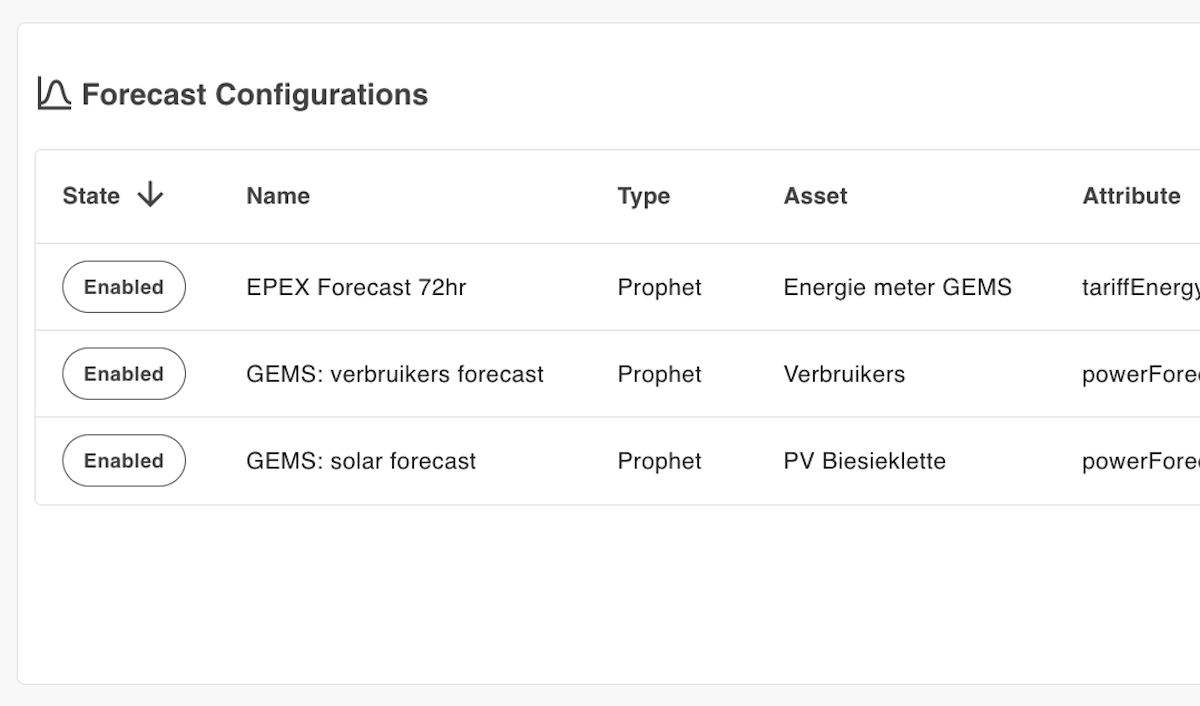Open GEMS: solar forecast configuration
Viewport: 1200px width, 706px height.
pyautogui.click(x=361, y=462)
